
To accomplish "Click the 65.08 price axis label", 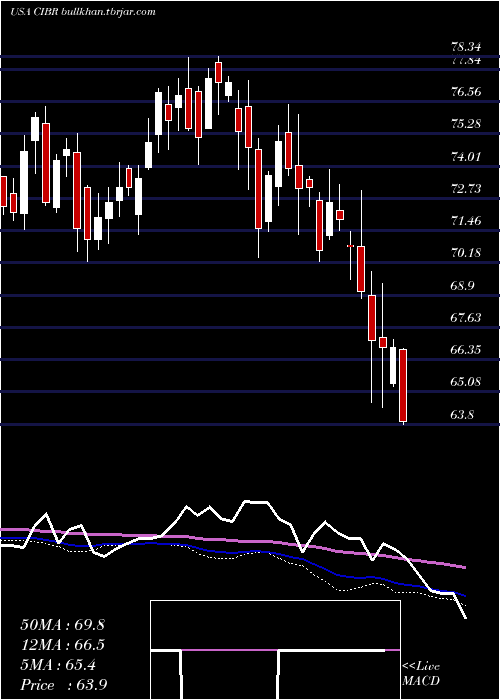I will [466, 382].
